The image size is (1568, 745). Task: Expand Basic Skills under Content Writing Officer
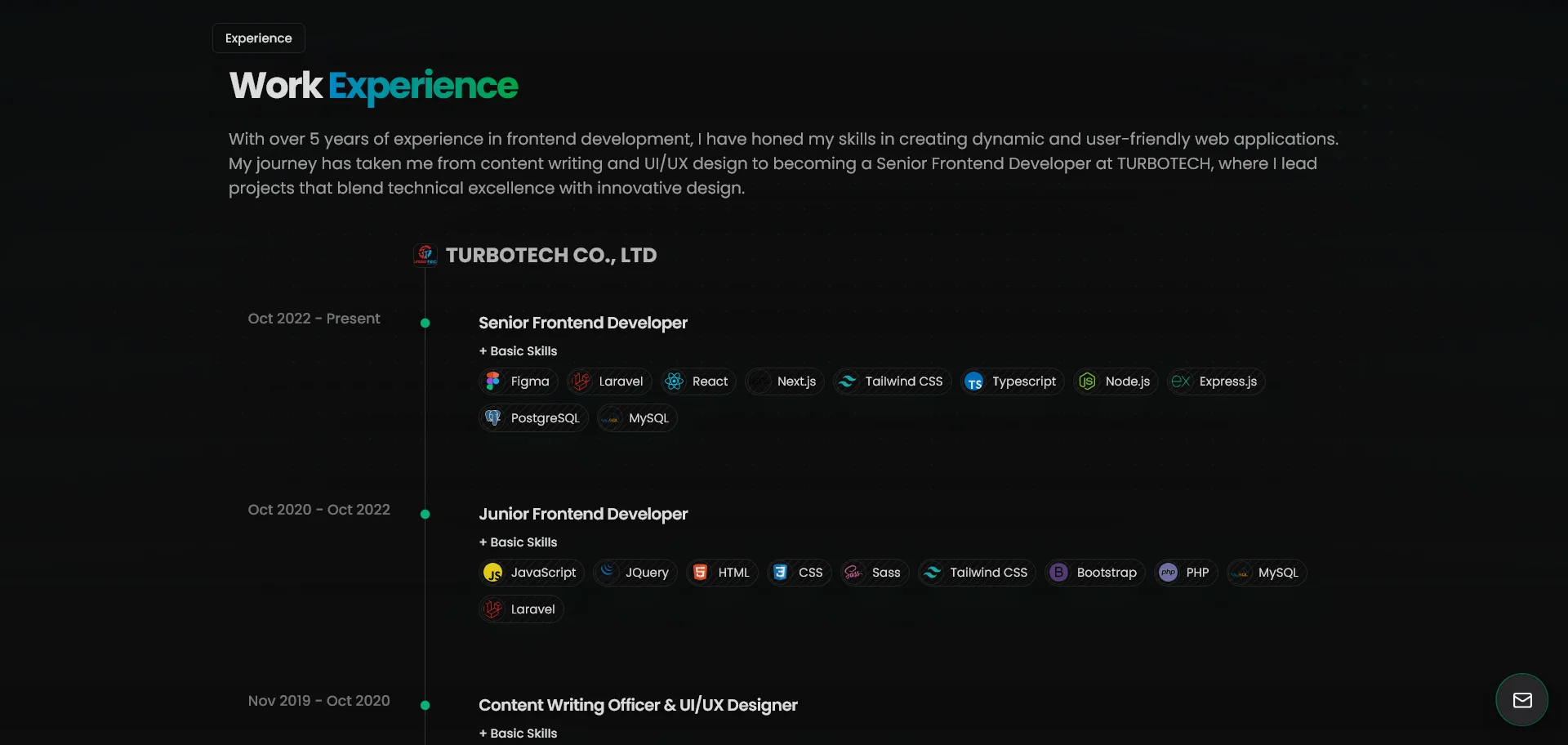tap(518, 733)
